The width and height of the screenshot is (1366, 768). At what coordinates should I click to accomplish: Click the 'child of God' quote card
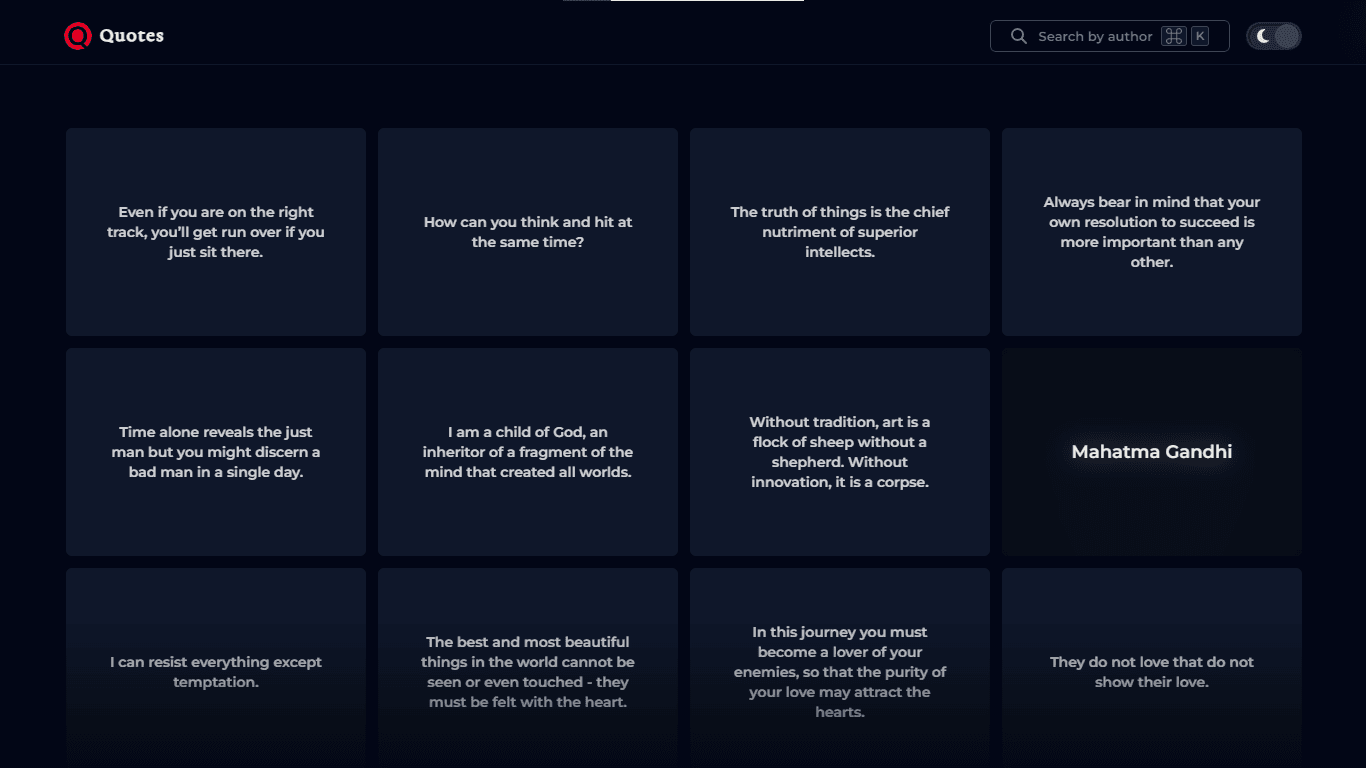tap(528, 452)
